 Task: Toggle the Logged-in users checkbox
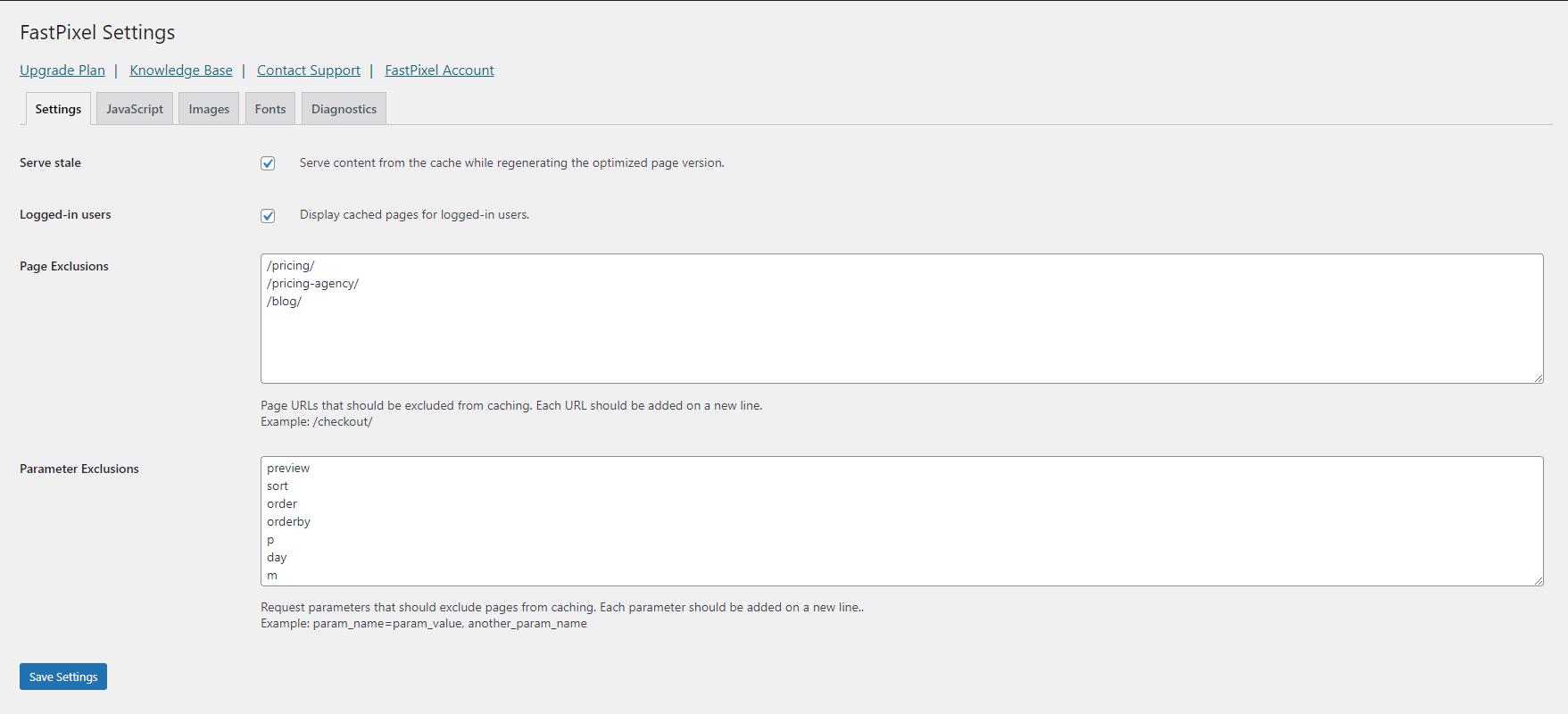268,216
